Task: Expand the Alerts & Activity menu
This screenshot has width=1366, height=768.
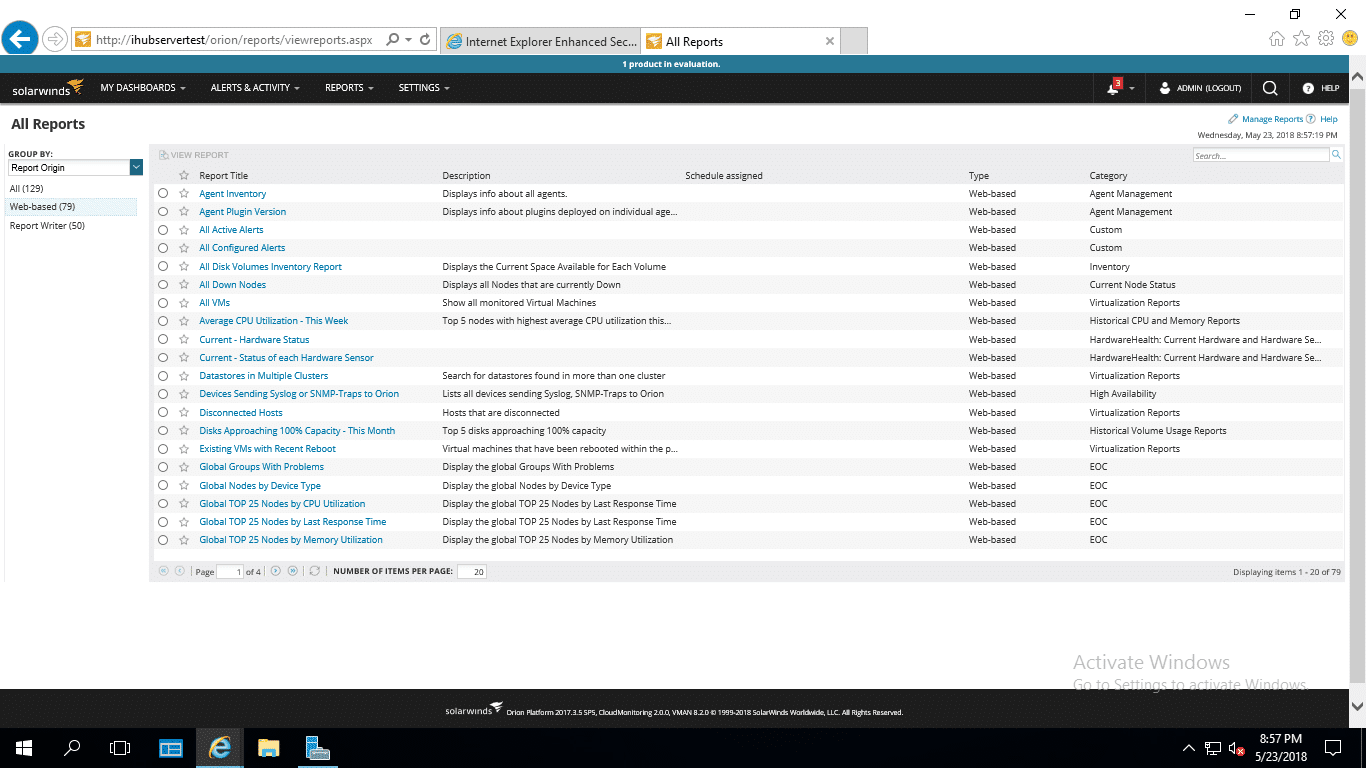Action: point(255,88)
